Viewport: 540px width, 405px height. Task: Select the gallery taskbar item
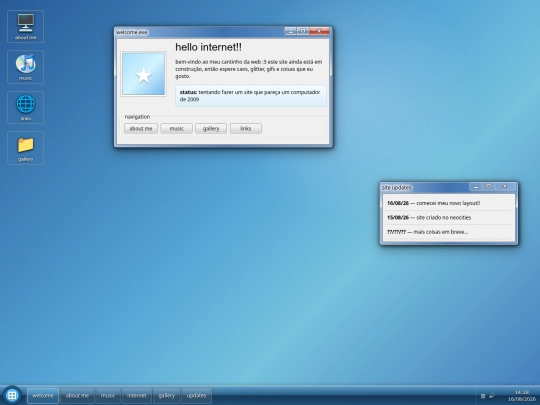pyautogui.click(x=167, y=396)
